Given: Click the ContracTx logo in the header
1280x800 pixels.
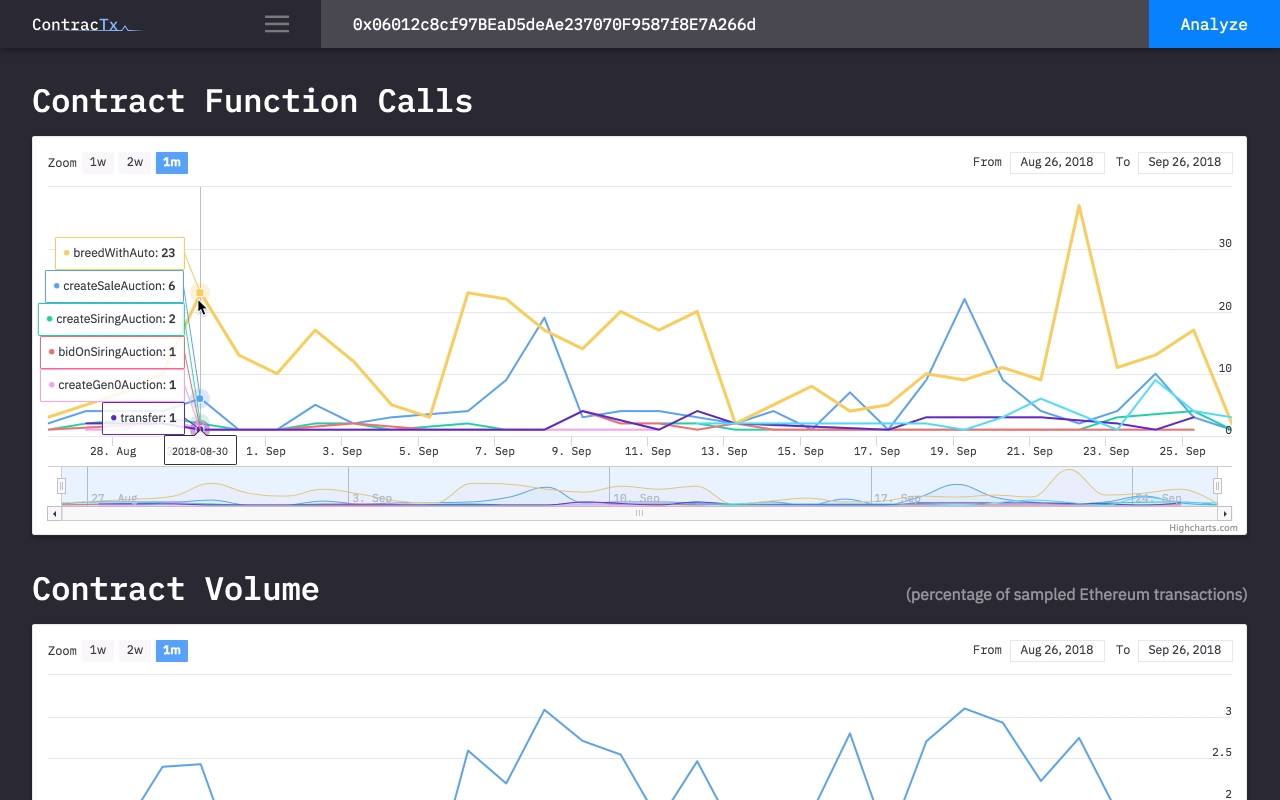Looking at the screenshot, I should click(x=86, y=24).
